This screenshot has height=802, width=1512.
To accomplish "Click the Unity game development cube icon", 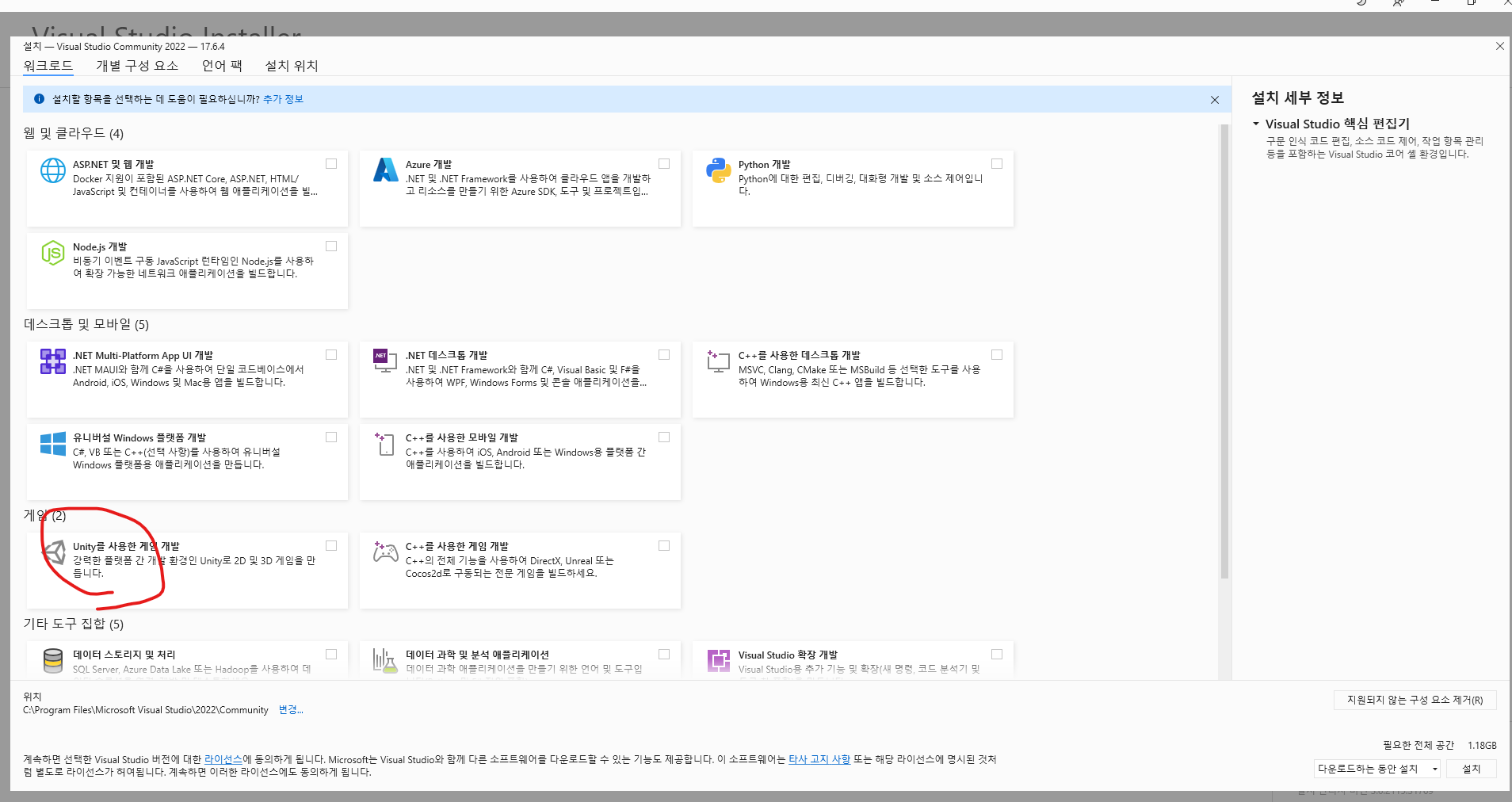I will pyautogui.click(x=53, y=552).
